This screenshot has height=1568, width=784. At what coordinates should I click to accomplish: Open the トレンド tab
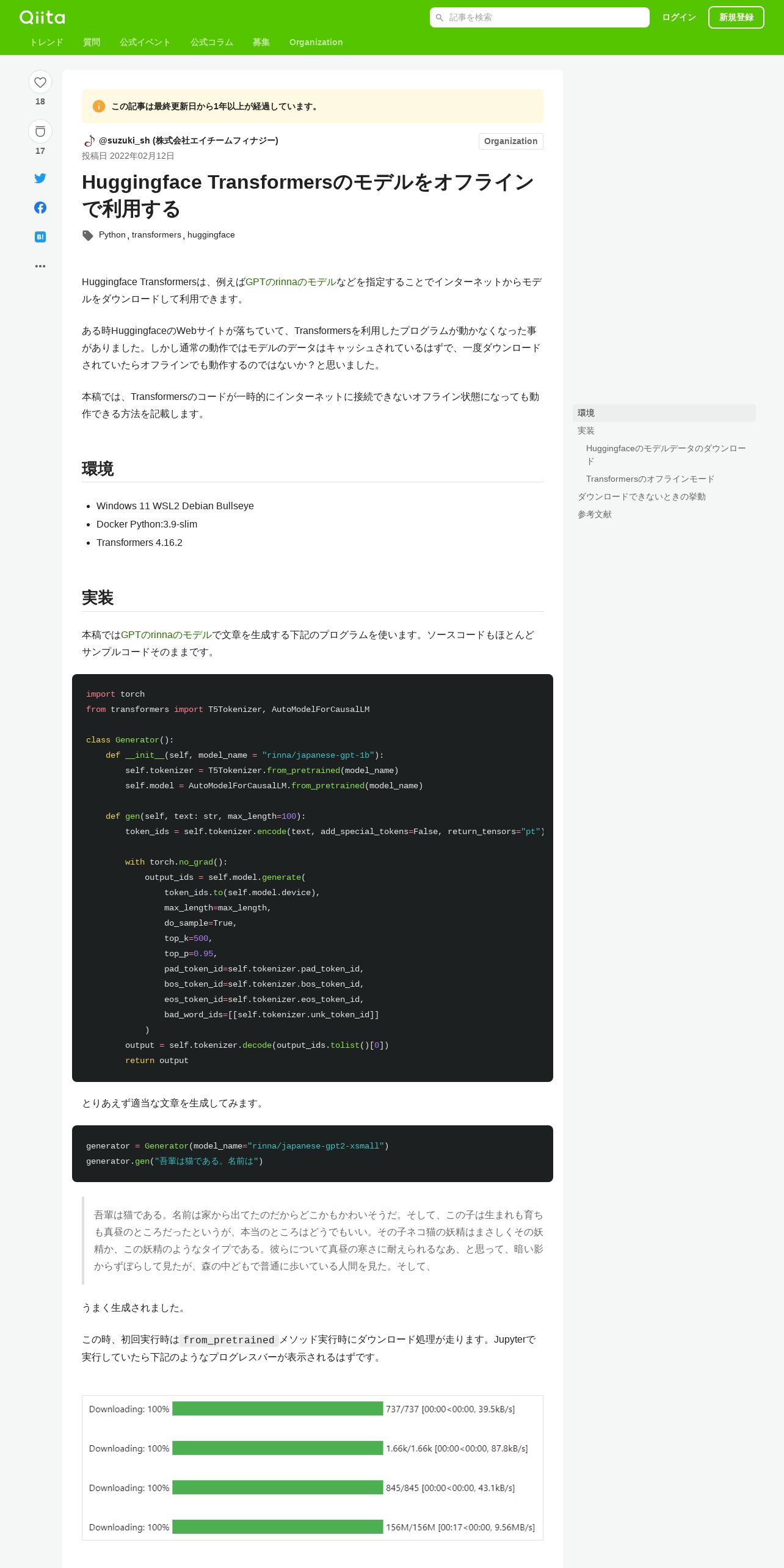tap(46, 42)
